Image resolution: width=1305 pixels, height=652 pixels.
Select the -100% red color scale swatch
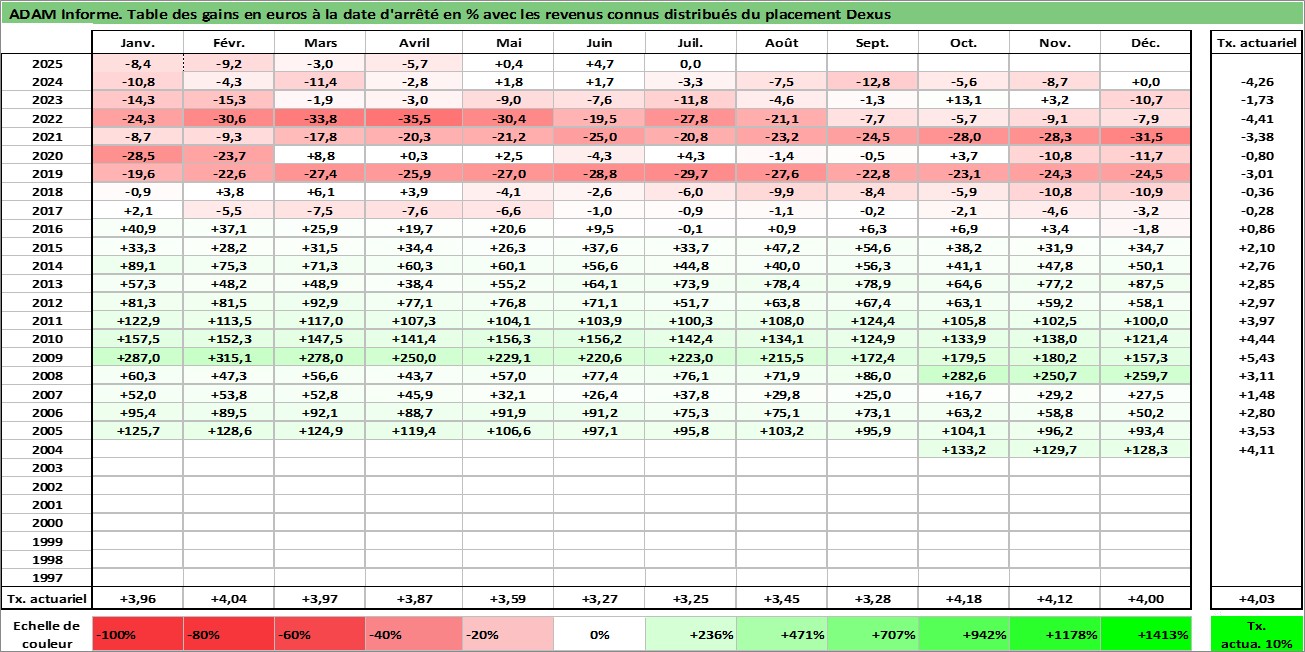(x=137, y=634)
